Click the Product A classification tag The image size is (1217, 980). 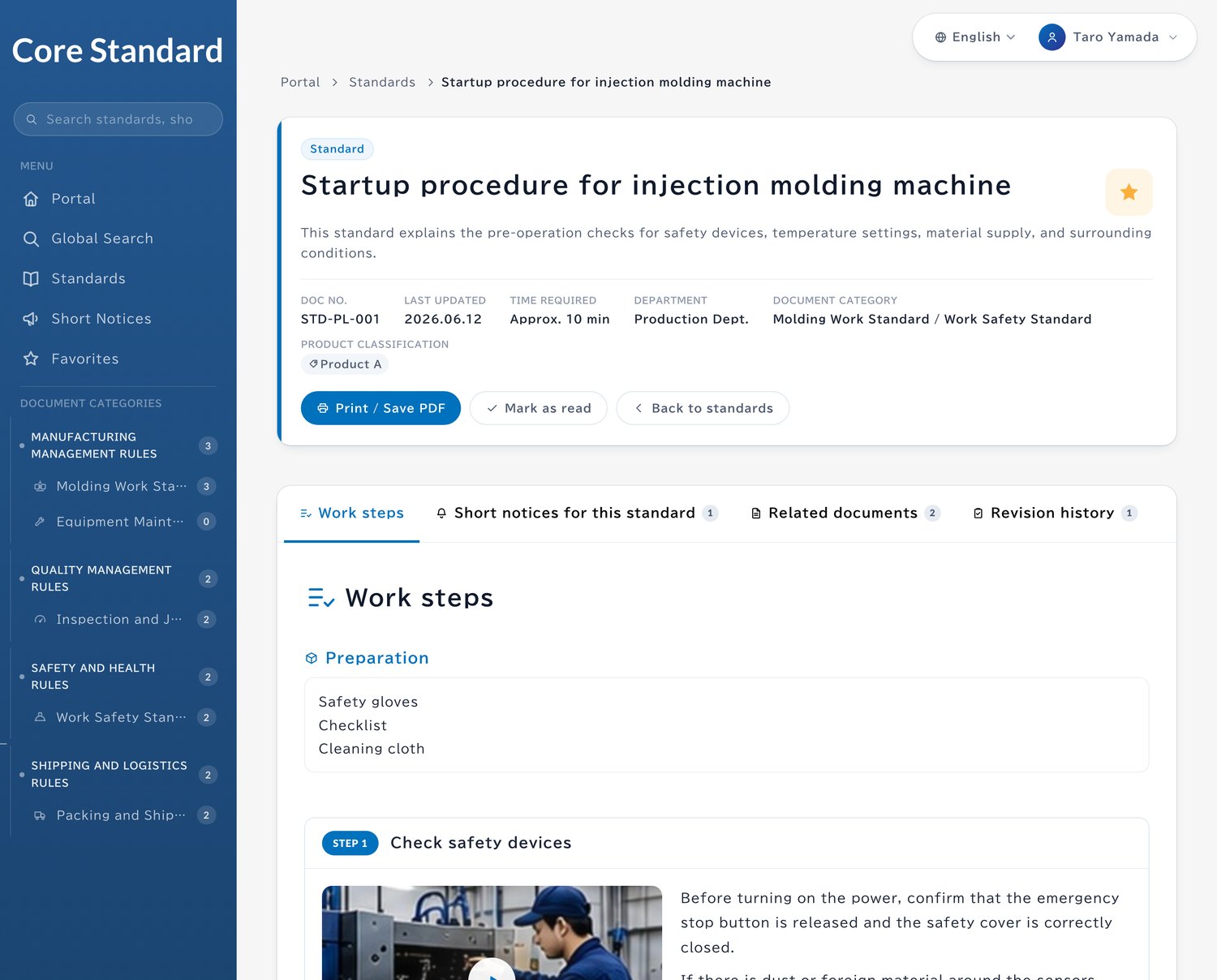(345, 364)
